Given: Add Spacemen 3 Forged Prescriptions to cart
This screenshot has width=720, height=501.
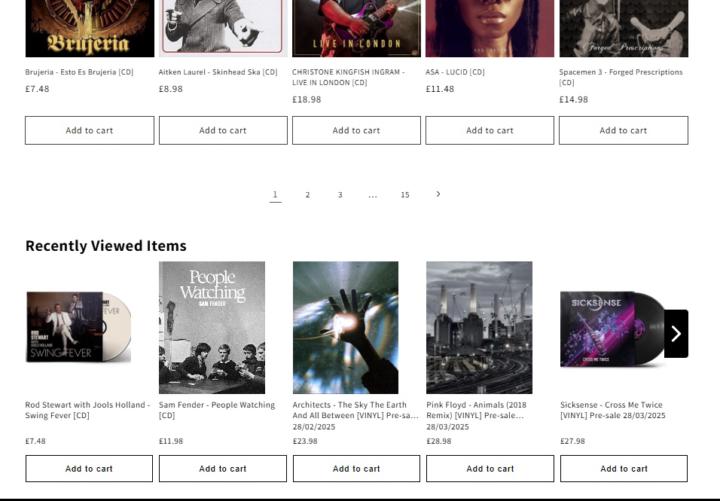Looking at the screenshot, I should click(624, 130).
